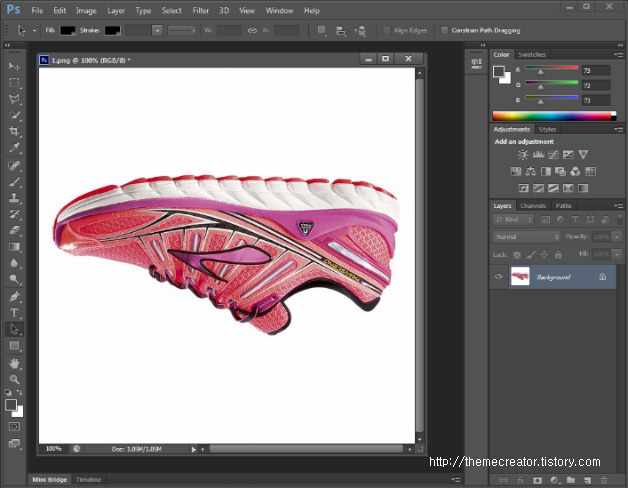The height and width of the screenshot is (488, 628).
Task: Click the Curves adjustment icon
Action: (x=553, y=154)
